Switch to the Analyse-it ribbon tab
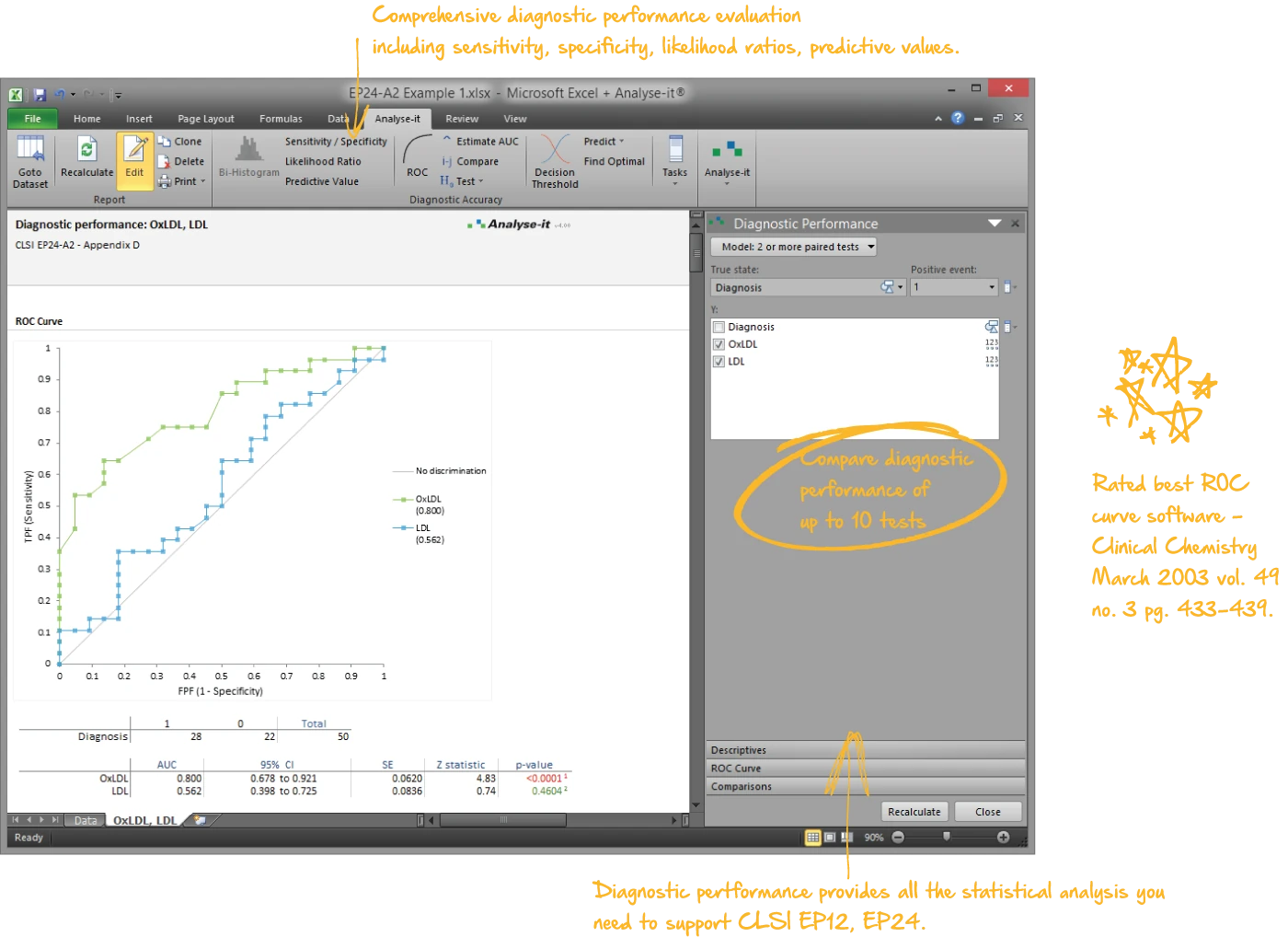Screen dimensions: 1288x937 coord(397,118)
